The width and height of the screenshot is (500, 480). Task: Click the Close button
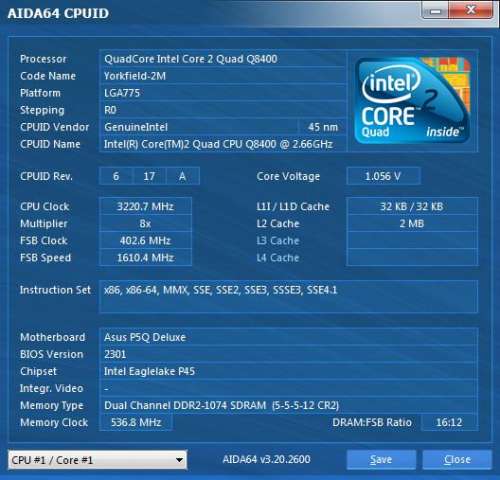[x=457, y=460]
